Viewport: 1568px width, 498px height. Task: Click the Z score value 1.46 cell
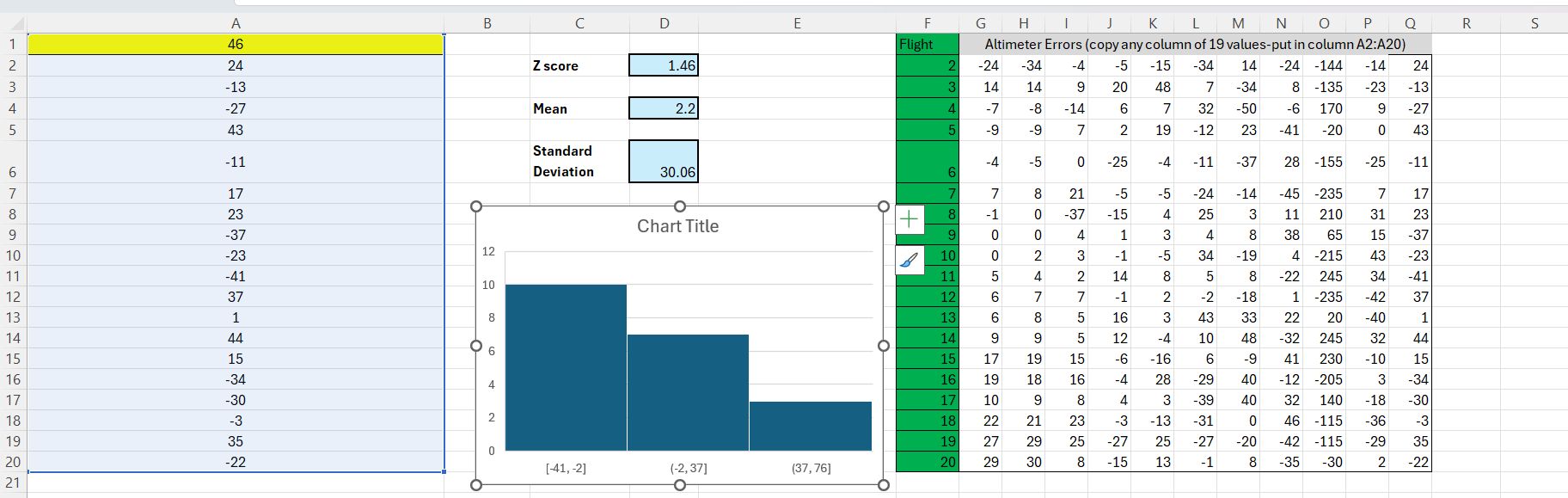click(x=664, y=65)
